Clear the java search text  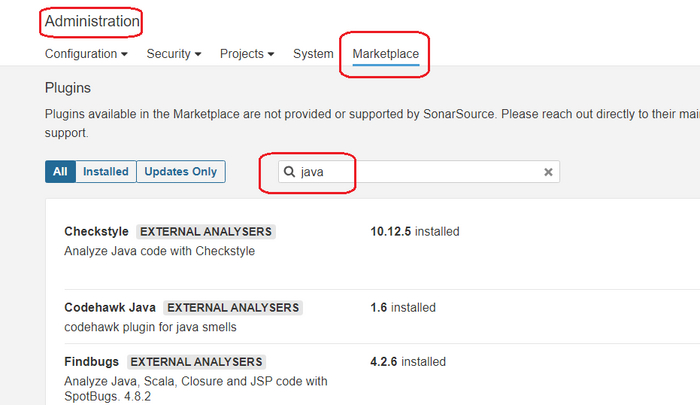pos(548,172)
